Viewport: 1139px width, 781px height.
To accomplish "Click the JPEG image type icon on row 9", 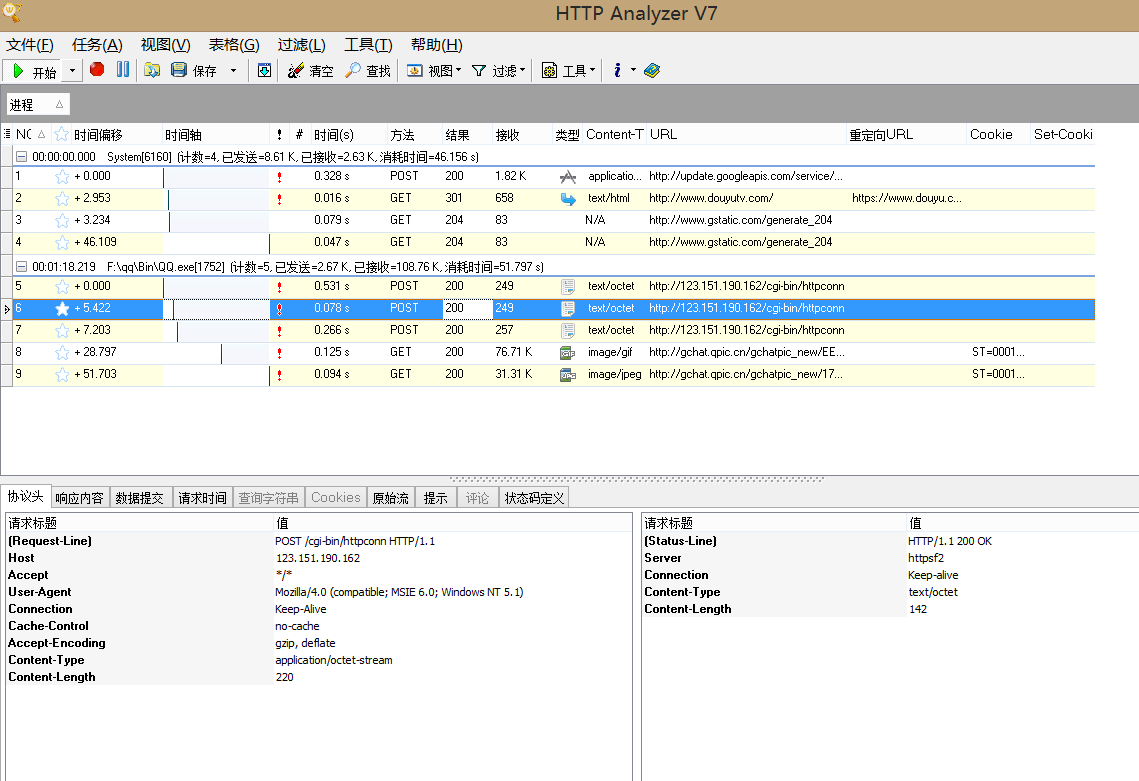I will 568,375.
